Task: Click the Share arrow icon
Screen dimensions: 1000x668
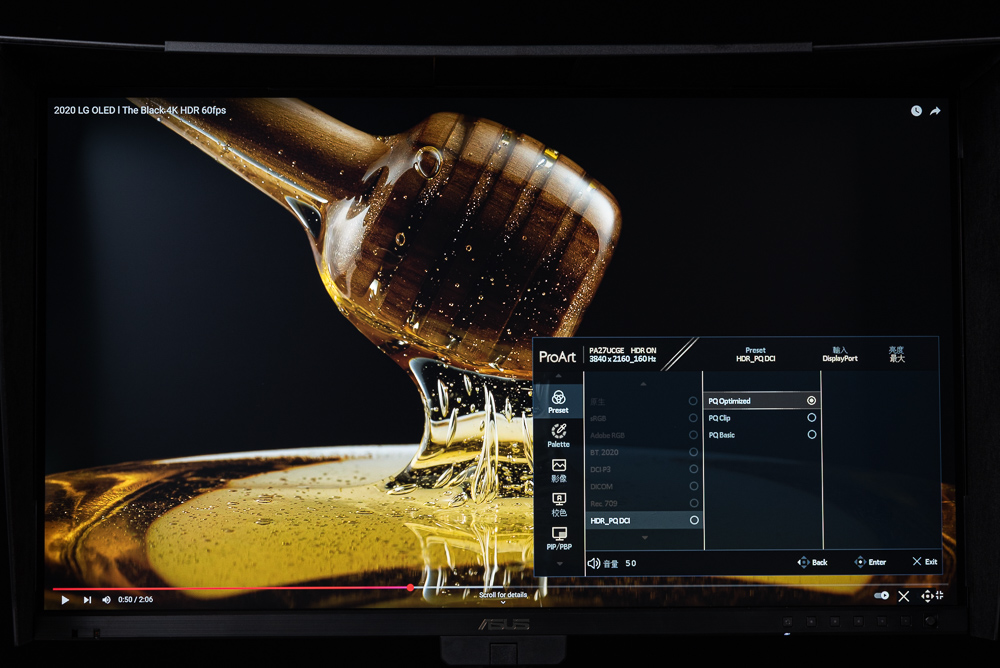Action: pos(935,111)
